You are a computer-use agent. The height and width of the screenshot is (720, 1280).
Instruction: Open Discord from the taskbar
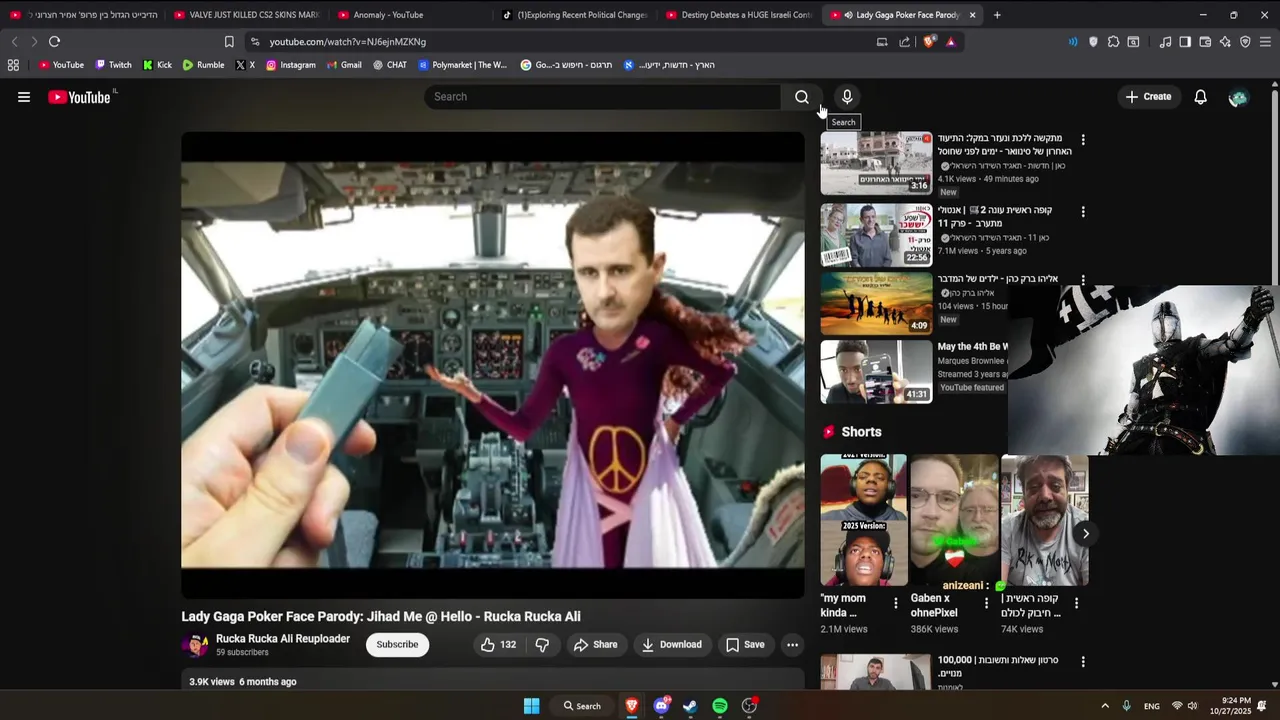click(x=661, y=706)
